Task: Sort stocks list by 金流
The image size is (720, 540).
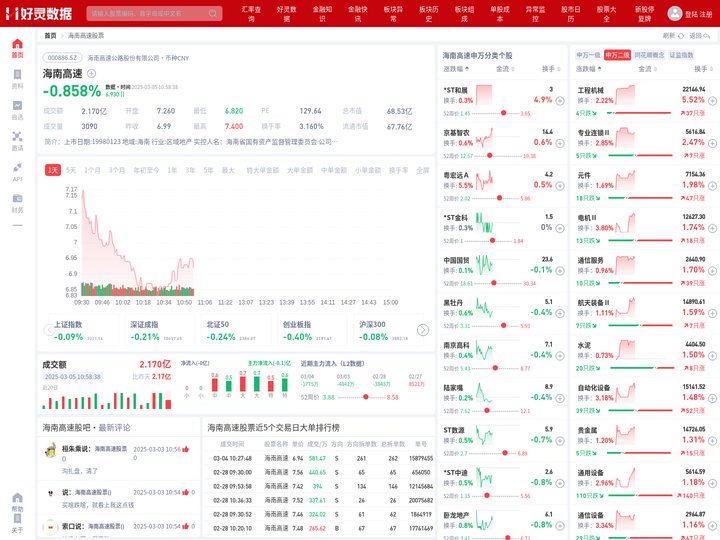Action: (x=505, y=69)
